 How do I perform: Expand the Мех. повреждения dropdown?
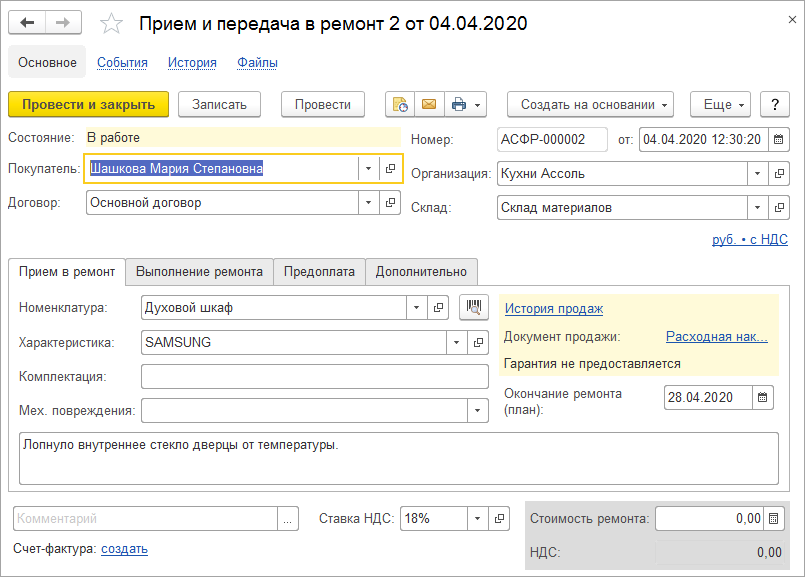pos(477,411)
